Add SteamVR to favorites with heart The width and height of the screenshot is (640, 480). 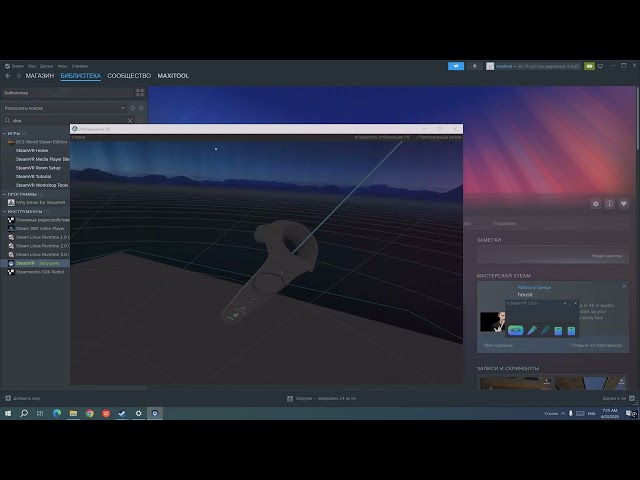tap(623, 204)
